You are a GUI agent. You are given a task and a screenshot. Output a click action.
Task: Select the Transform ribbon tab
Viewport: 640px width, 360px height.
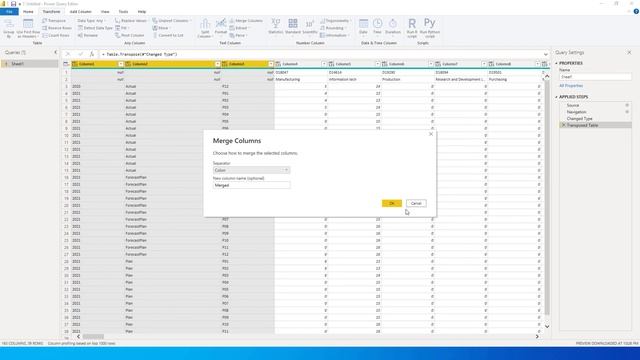pyautogui.click(x=51, y=11)
